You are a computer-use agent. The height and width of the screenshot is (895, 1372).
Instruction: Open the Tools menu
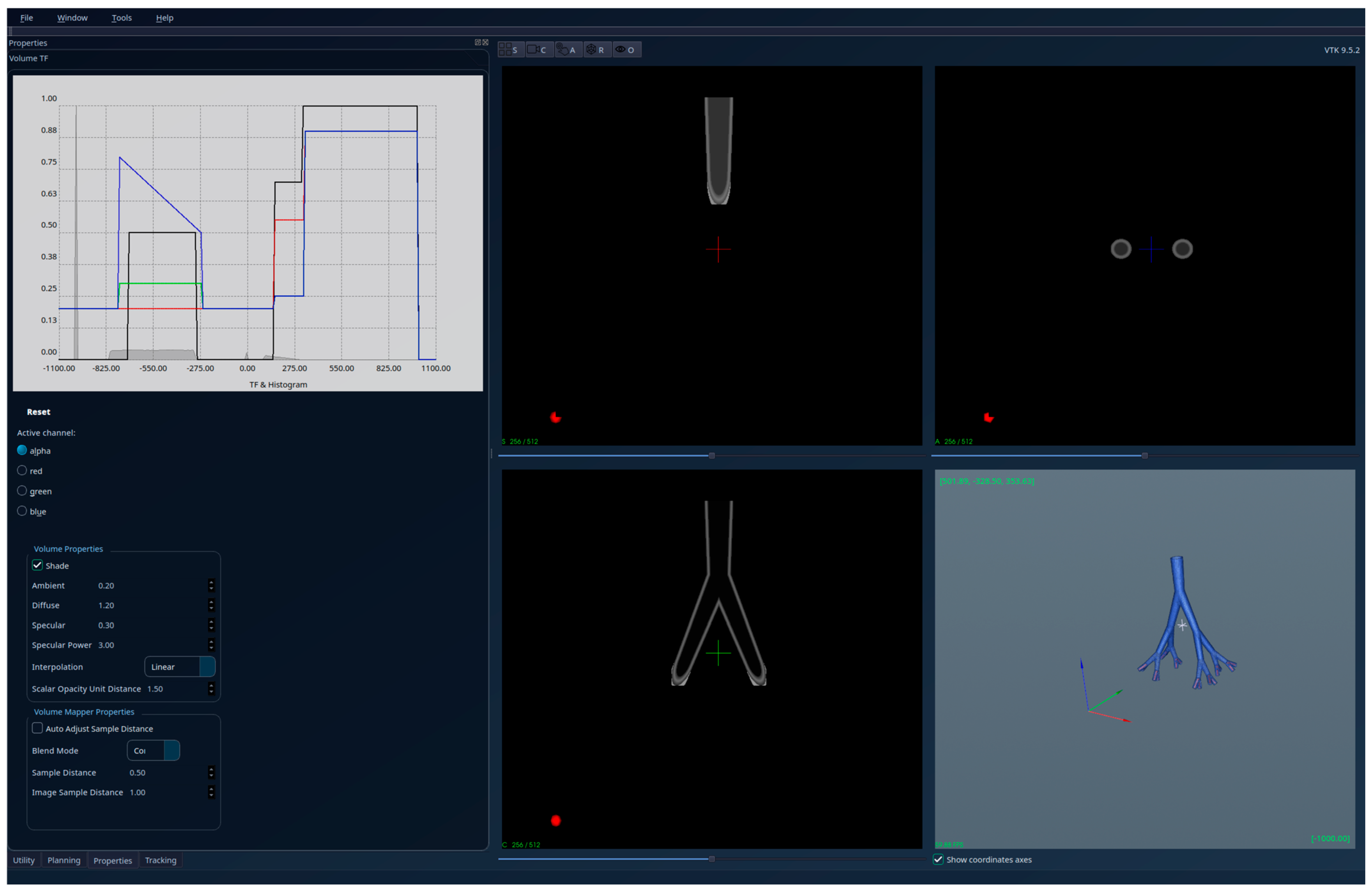tap(121, 18)
